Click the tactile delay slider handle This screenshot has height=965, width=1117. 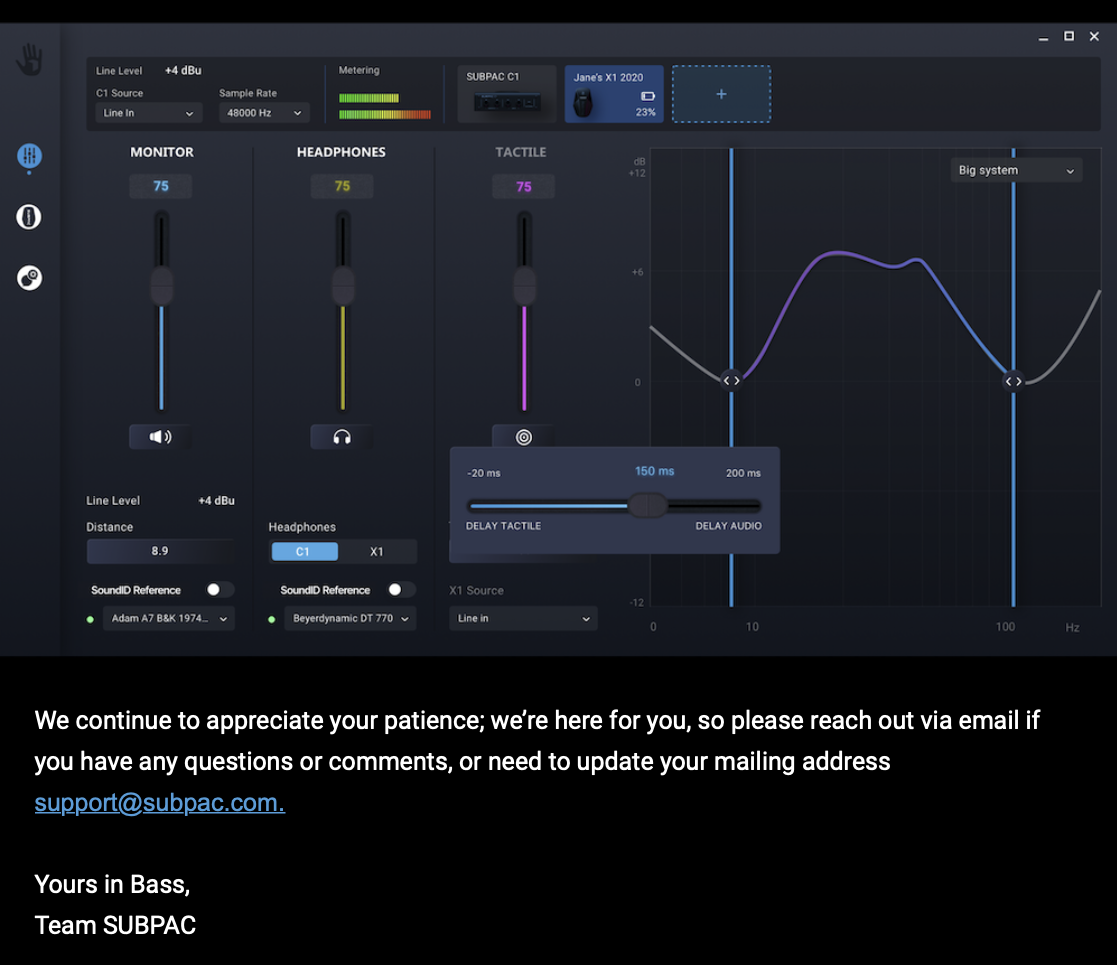647,505
